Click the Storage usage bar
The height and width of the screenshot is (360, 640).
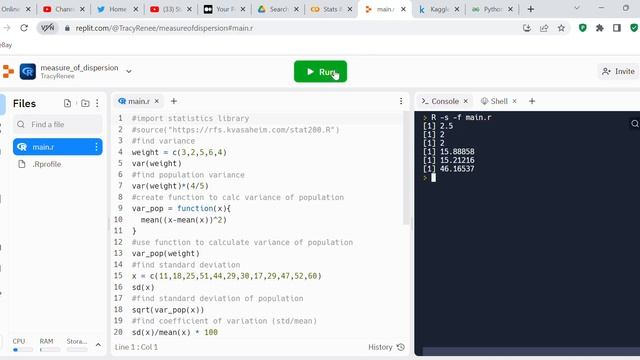(77, 350)
